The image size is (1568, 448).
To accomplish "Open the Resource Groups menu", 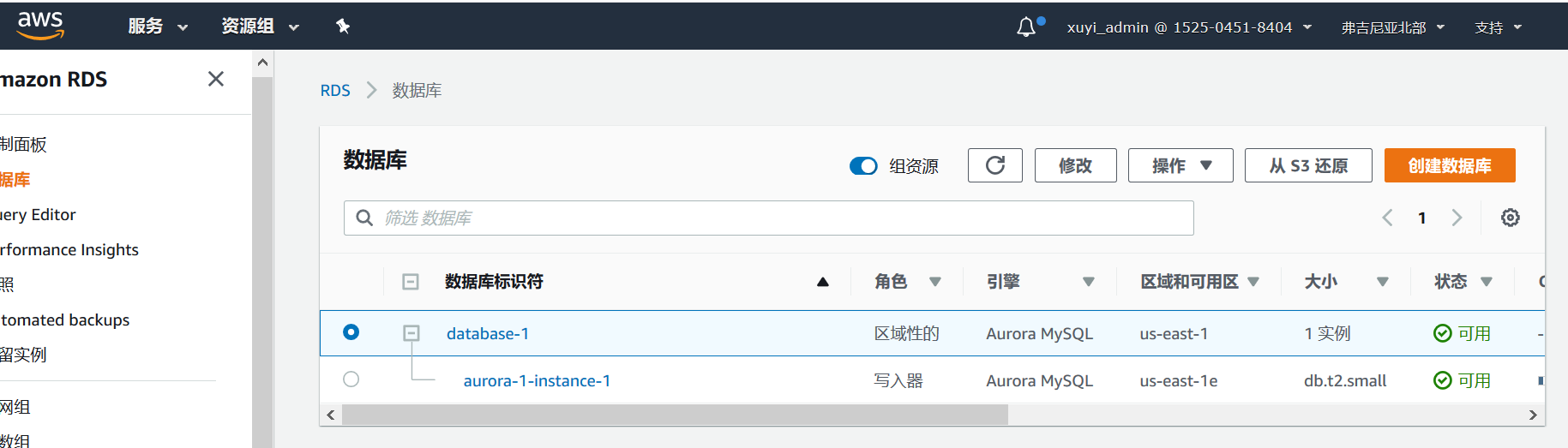I will point(260,27).
